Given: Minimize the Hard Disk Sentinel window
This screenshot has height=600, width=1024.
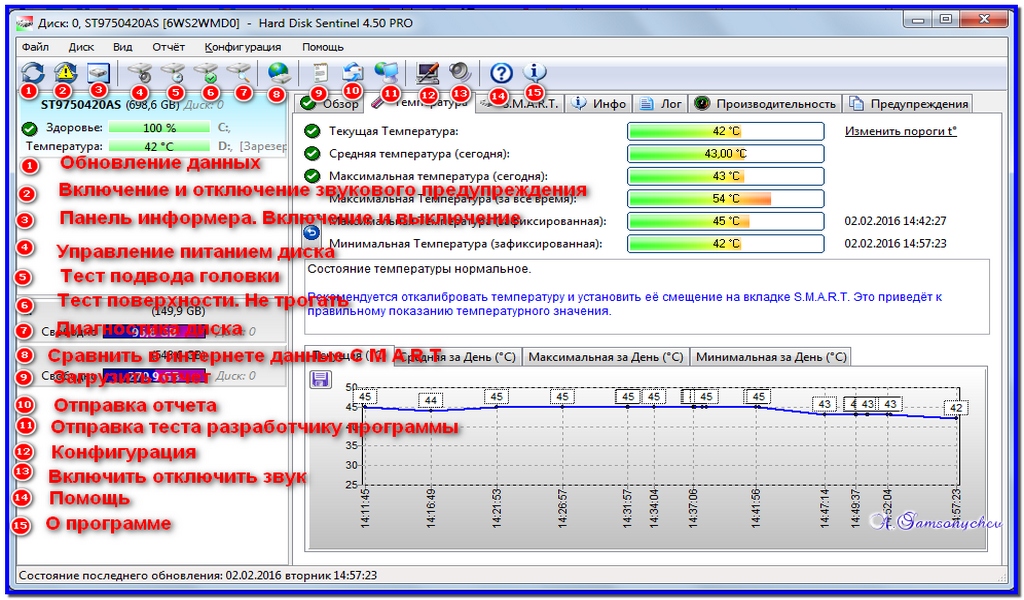Looking at the screenshot, I should pyautogui.click(x=918, y=20).
